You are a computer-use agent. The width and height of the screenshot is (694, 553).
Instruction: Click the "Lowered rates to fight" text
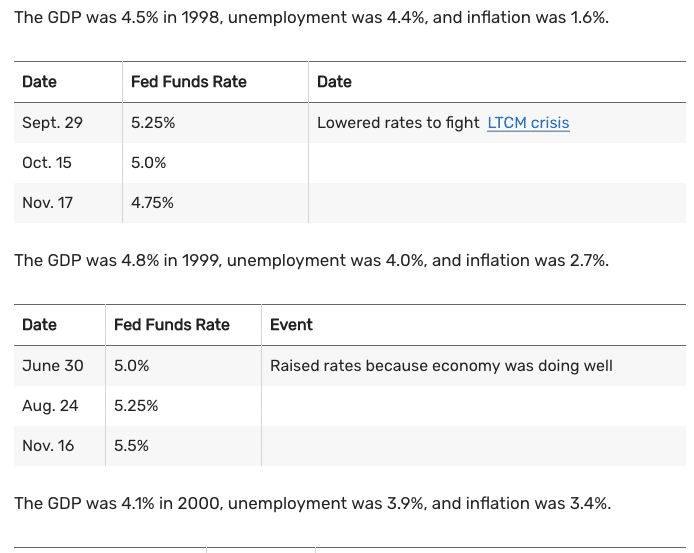[398, 123]
